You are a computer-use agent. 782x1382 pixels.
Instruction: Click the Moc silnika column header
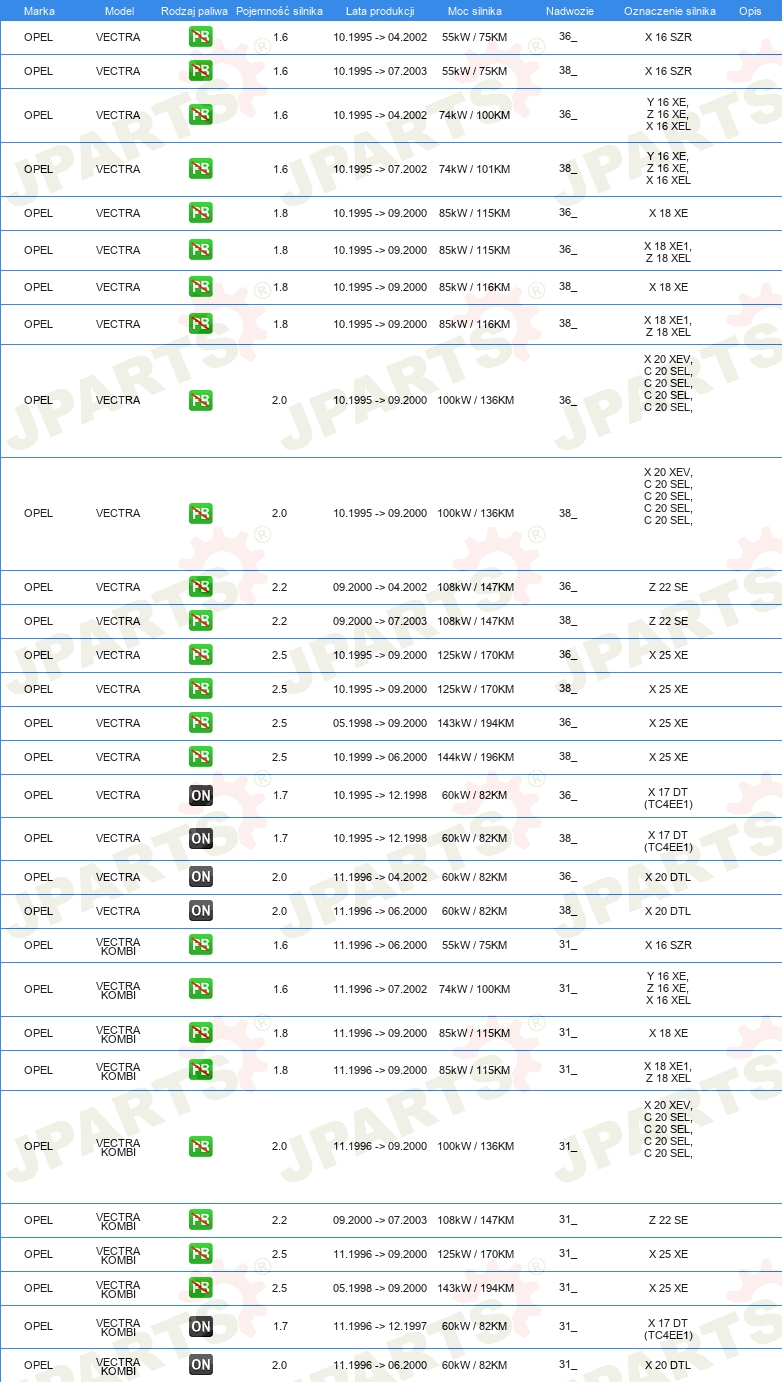pyautogui.click(x=475, y=11)
